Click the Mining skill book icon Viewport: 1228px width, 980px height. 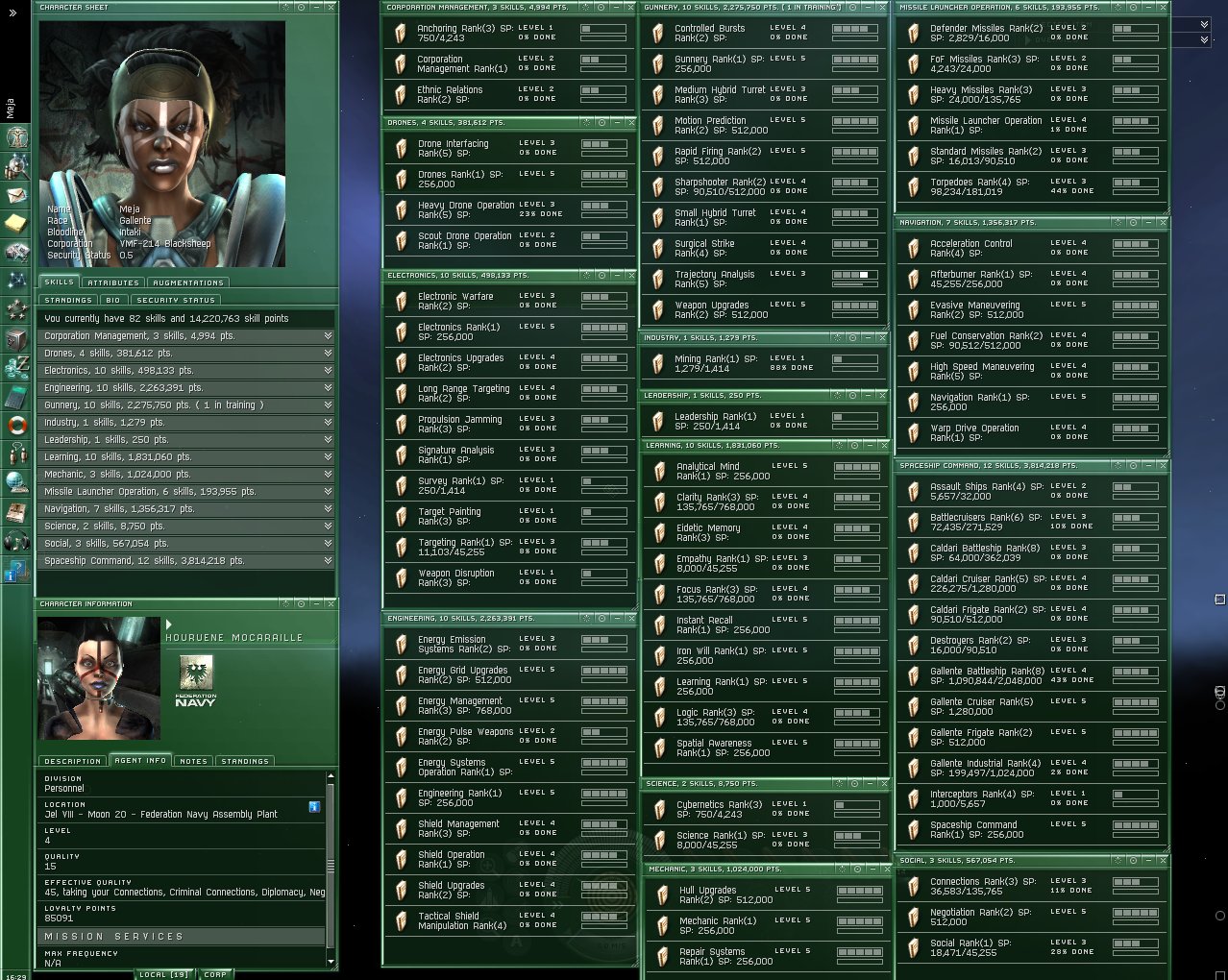(657, 364)
